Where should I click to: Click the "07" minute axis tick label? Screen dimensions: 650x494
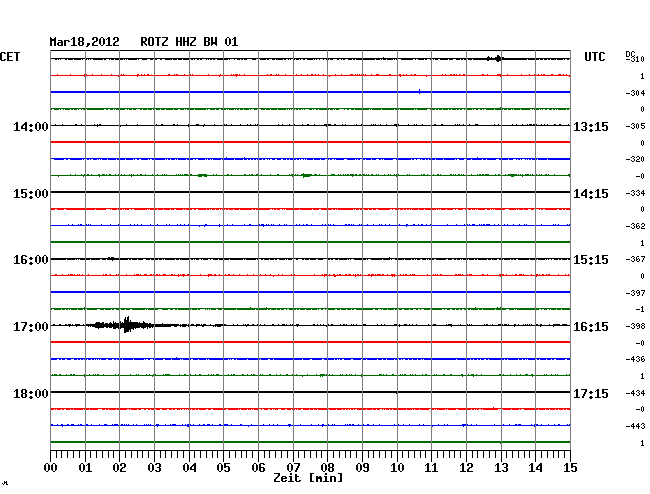tap(293, 467)
